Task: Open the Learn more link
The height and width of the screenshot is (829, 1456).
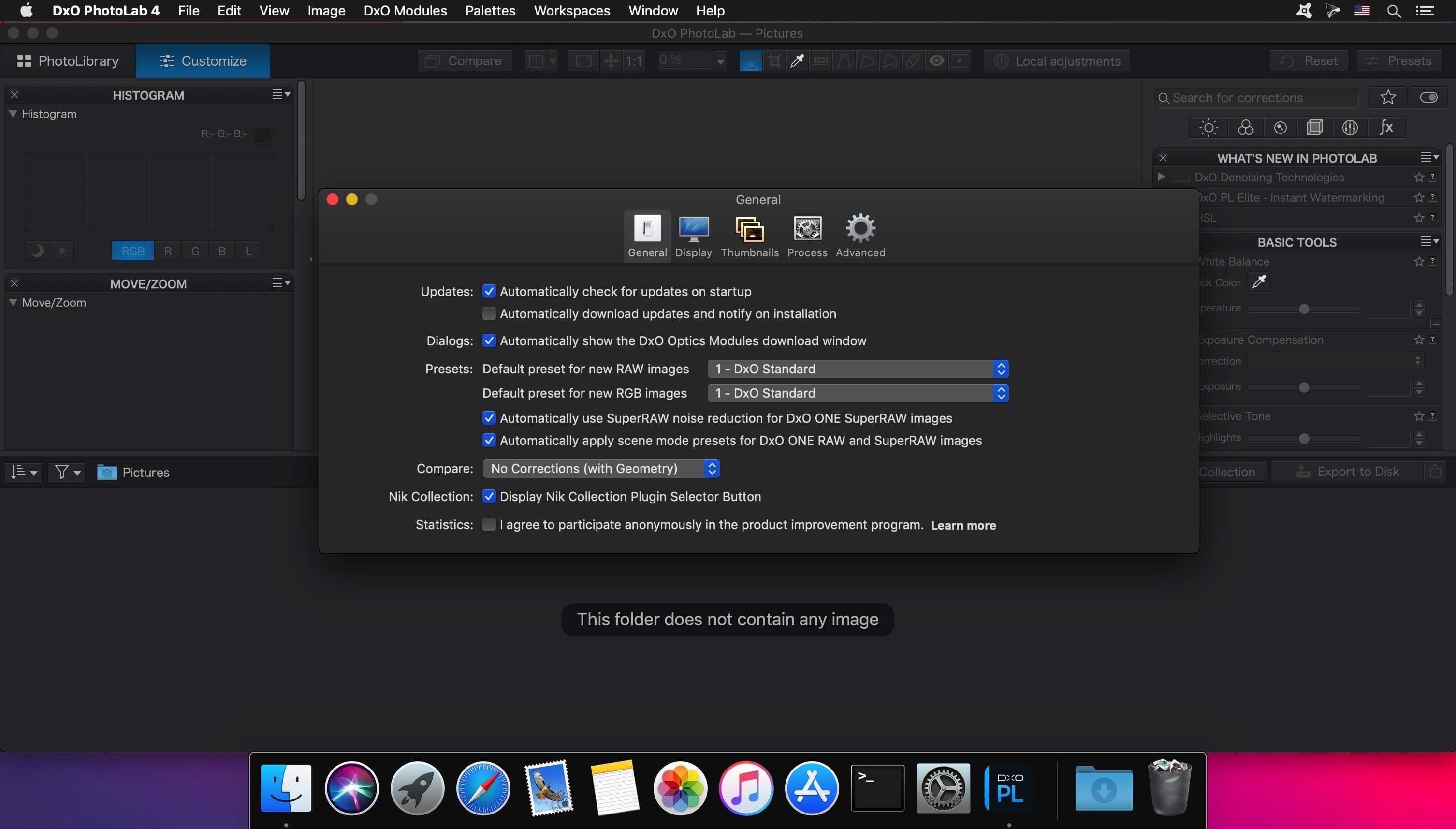Action: coord(963,526)
